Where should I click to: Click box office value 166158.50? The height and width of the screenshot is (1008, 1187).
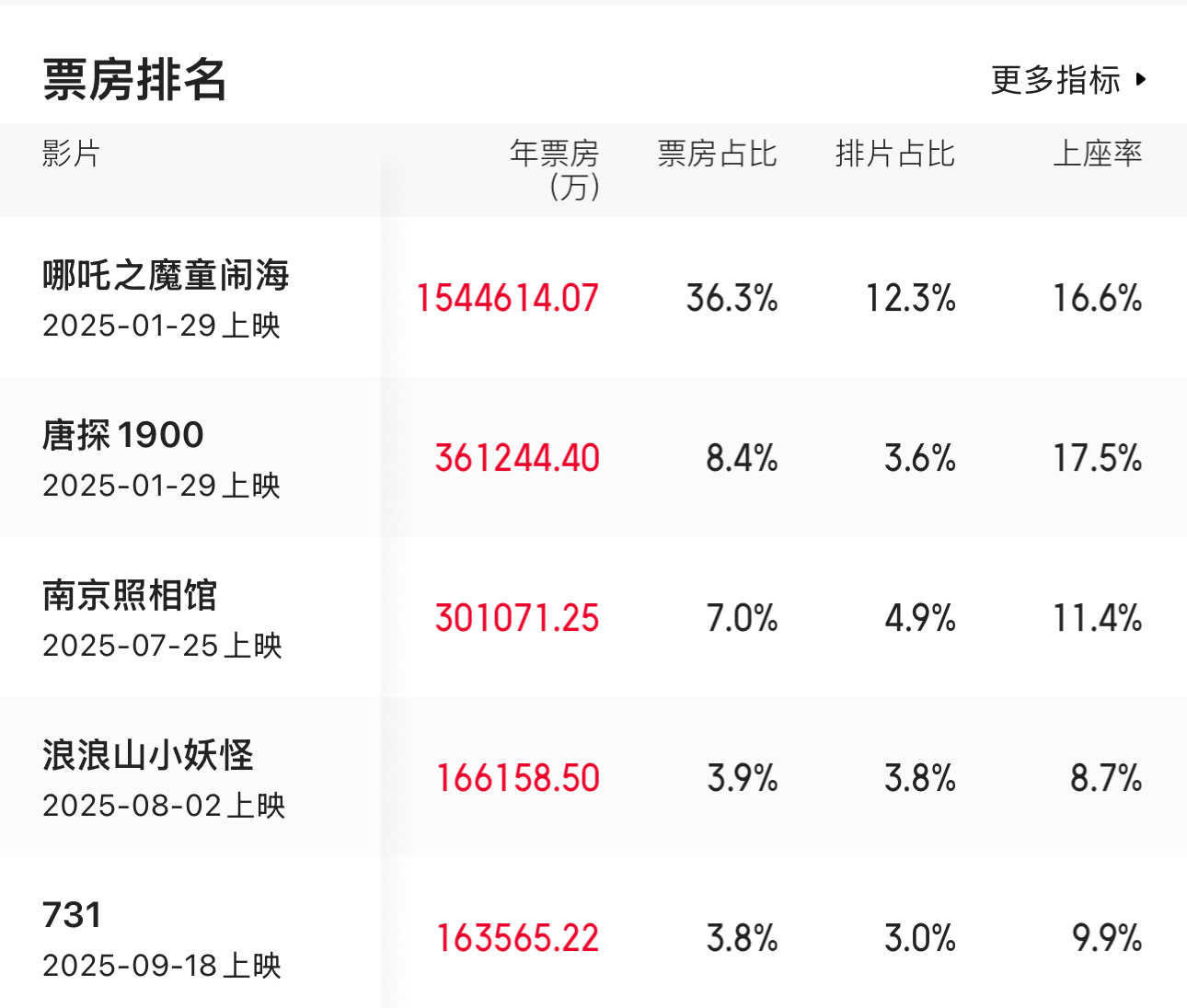coord(517,778)
